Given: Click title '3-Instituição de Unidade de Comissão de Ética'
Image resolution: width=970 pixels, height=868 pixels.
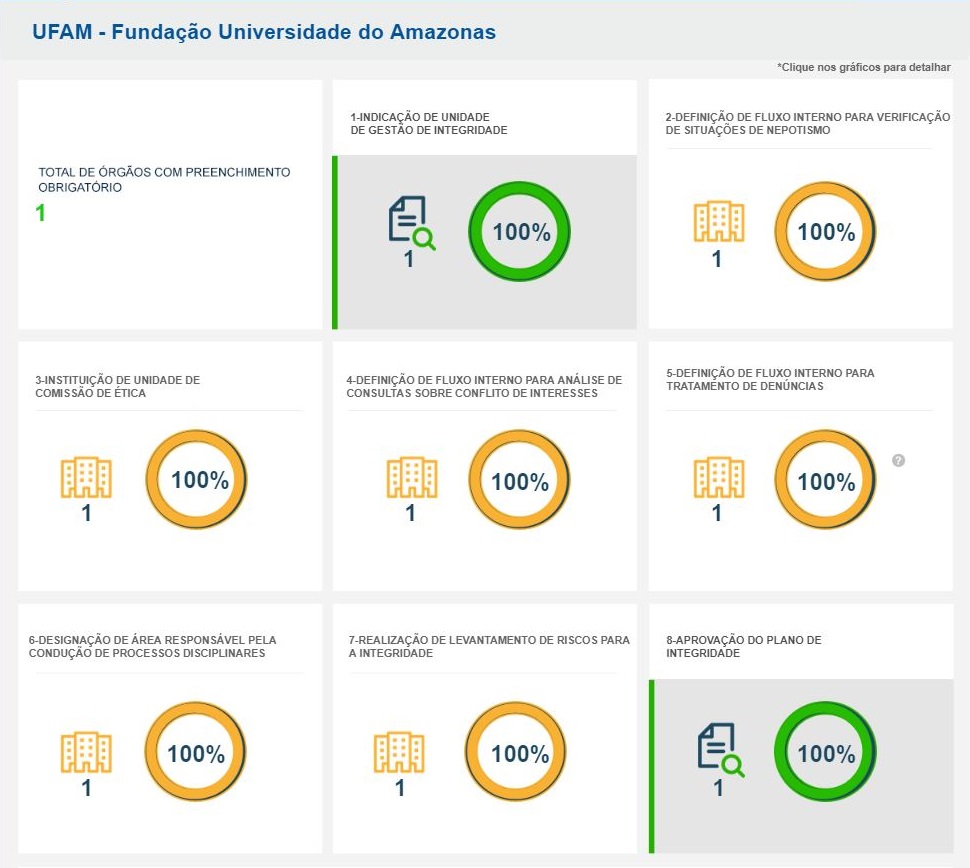Looking at the screenshot, I should (x=118, y=386).
